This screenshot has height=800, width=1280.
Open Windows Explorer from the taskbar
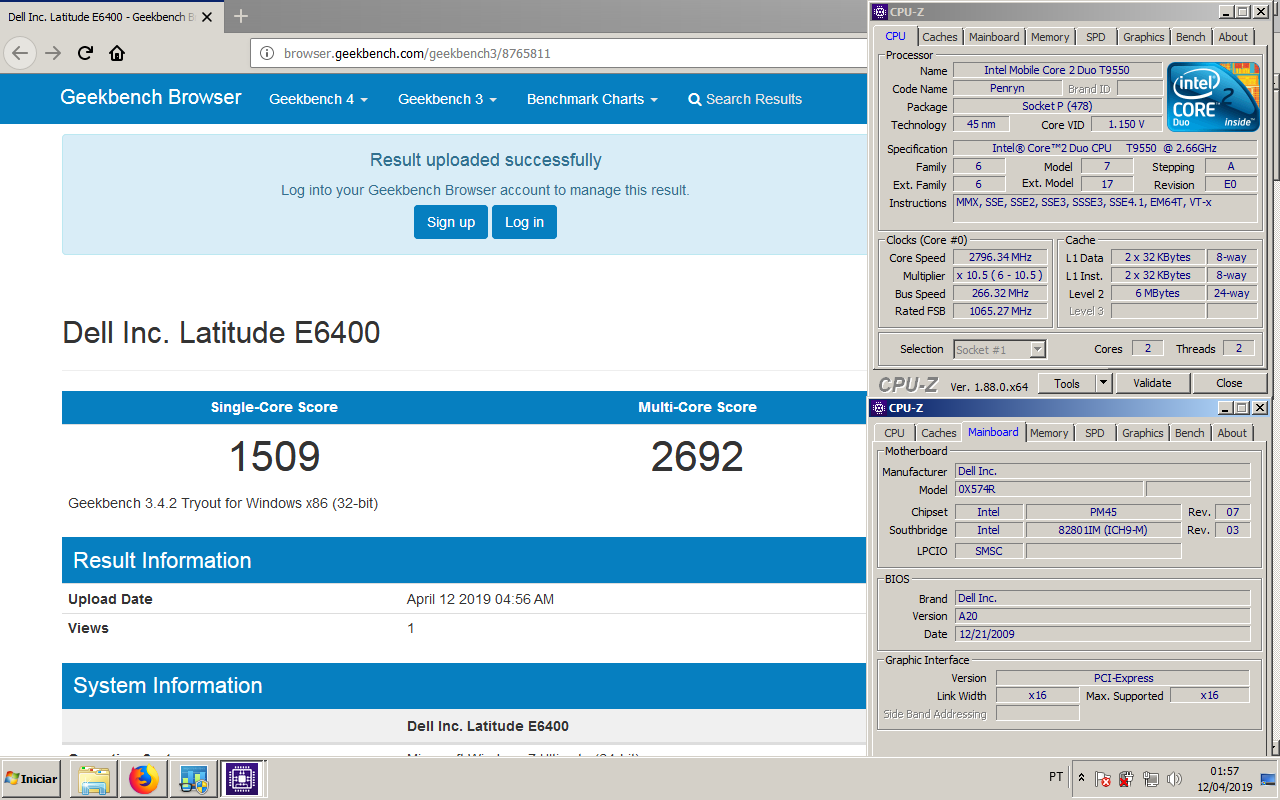pos(94,779)
